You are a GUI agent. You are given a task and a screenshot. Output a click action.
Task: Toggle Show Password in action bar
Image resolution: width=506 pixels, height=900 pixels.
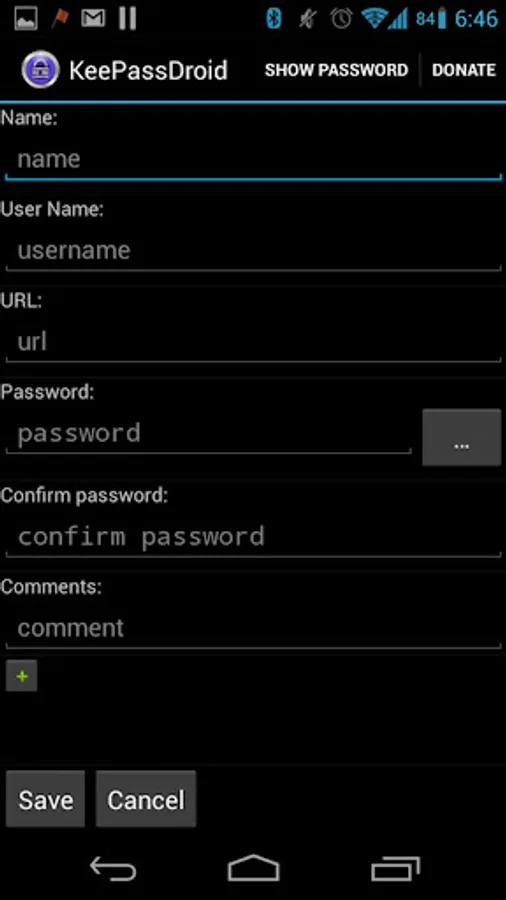[336, 70]
